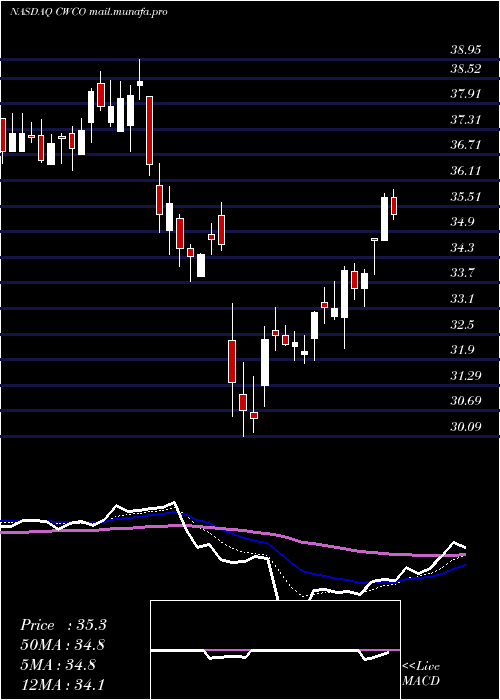The image size is (500, 700).
Task: Click the 35.51 price axis label
Action: 465,197
